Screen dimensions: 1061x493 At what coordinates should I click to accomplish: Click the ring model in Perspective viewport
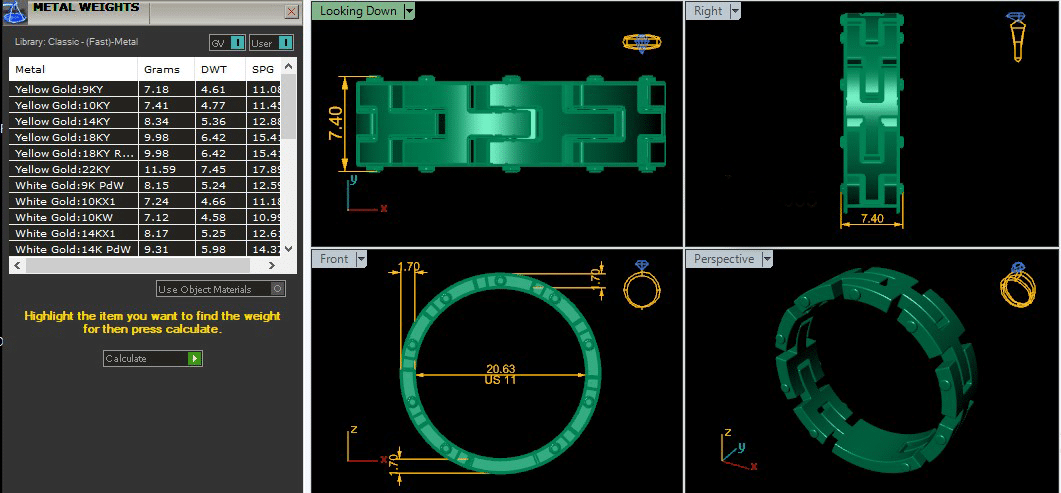[x=876, y=371]
